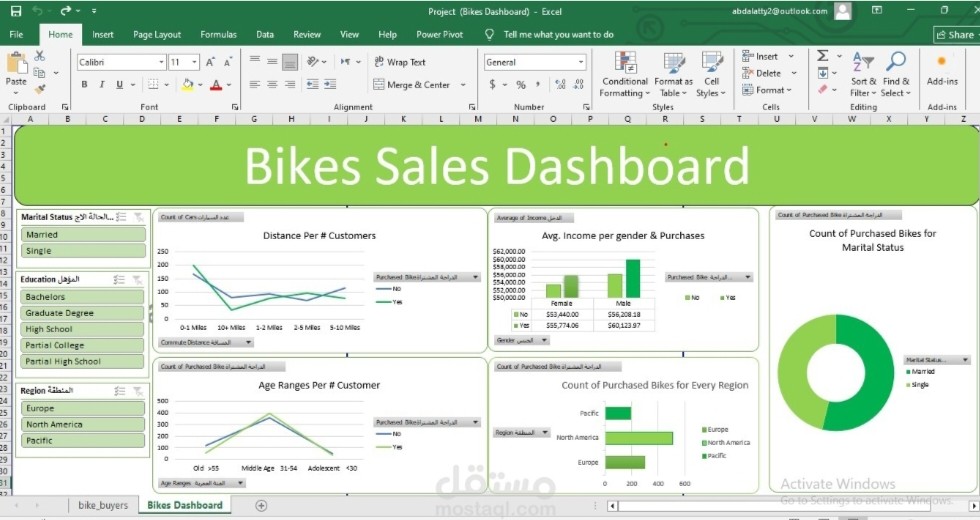Clear filter on Region slicer
Screen dimensions: 980x520
coord(138,391)
